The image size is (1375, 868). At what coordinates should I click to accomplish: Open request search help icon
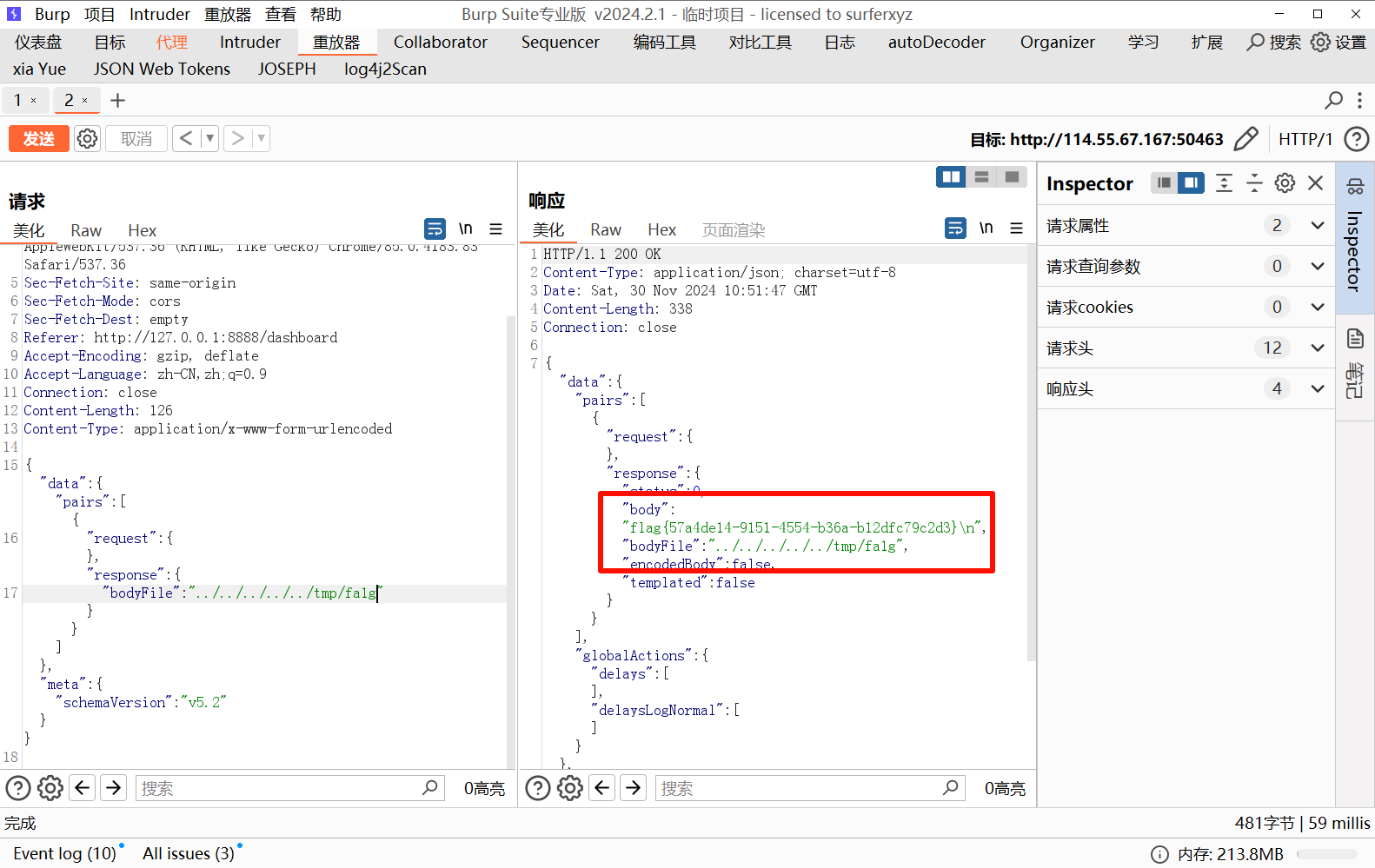[18, 788]
